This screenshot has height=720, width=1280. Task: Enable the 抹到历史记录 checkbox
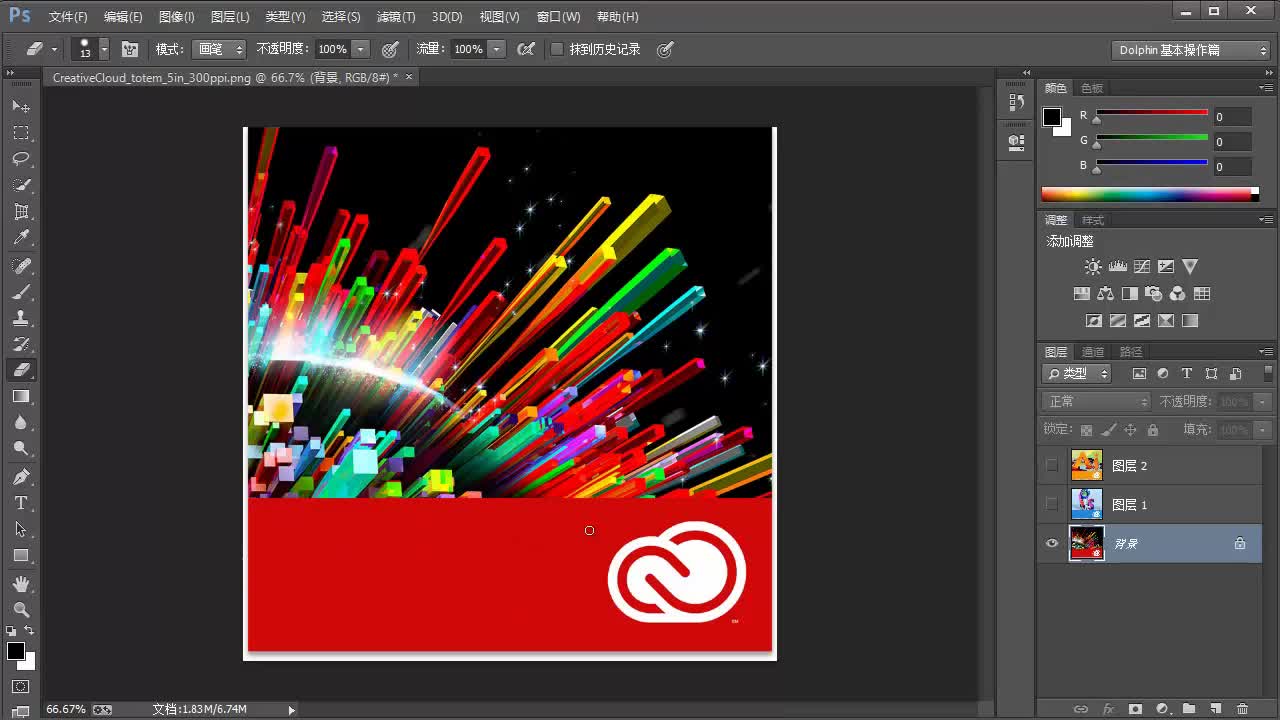(x=556, y=48)
